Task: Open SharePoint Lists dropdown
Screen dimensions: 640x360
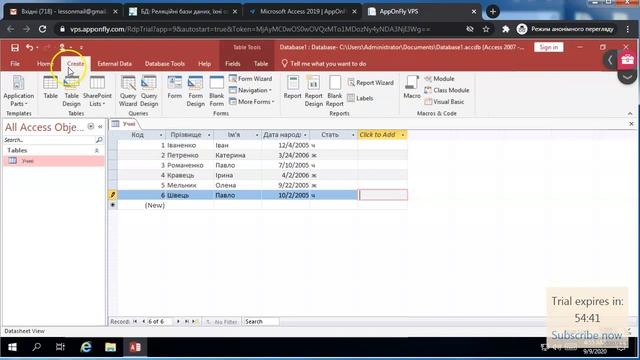Action: click(x=97, y=91)
